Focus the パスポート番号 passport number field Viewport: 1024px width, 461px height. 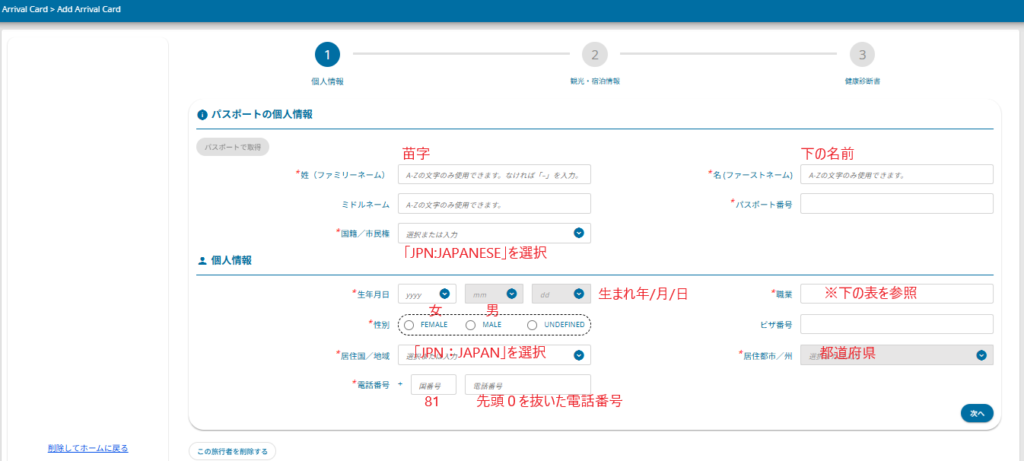(896, 204)
